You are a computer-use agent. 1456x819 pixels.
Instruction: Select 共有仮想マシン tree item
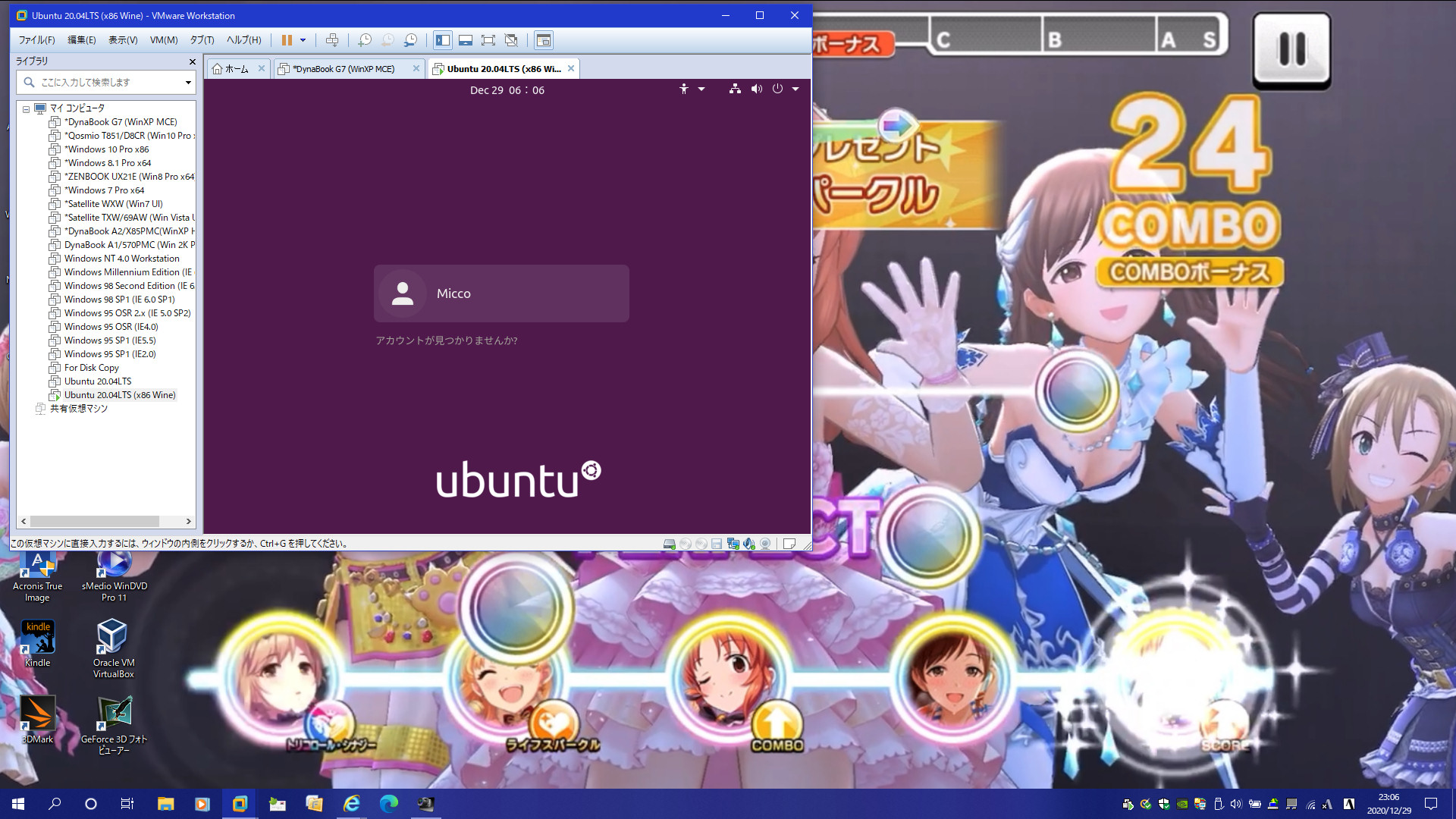click(x=72, y=409)
